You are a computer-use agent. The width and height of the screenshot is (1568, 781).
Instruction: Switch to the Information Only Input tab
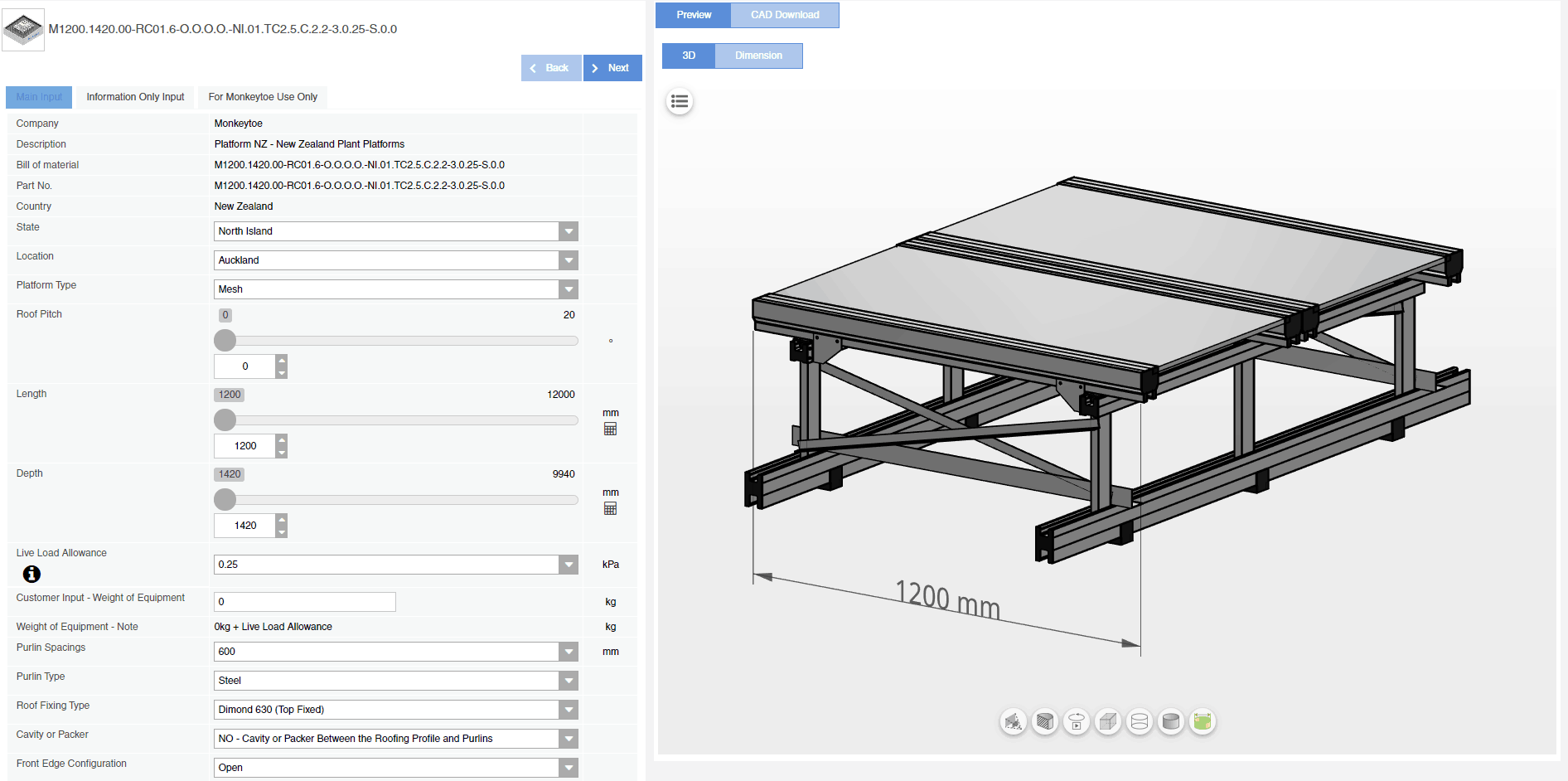pos(134,97)
